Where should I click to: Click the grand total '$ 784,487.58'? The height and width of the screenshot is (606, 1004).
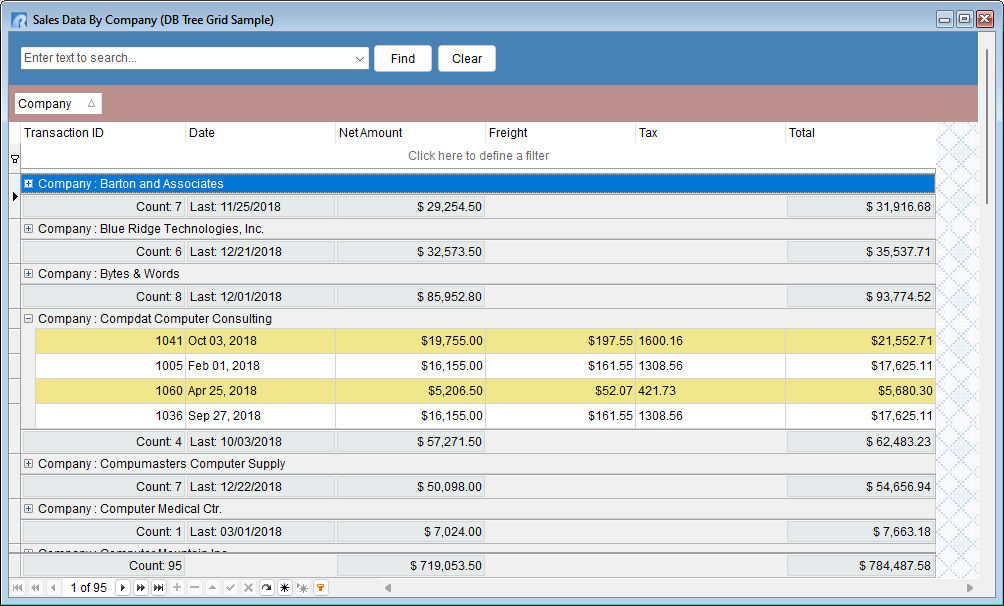[x=861, y=566]
